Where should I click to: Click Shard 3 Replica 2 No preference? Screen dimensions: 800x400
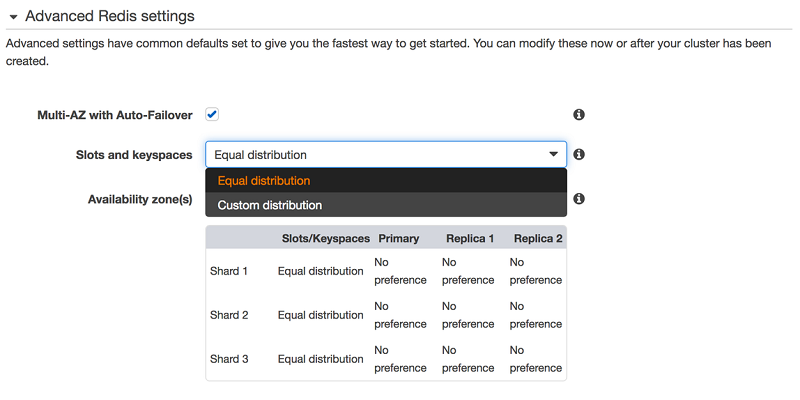tap(535, 359)
